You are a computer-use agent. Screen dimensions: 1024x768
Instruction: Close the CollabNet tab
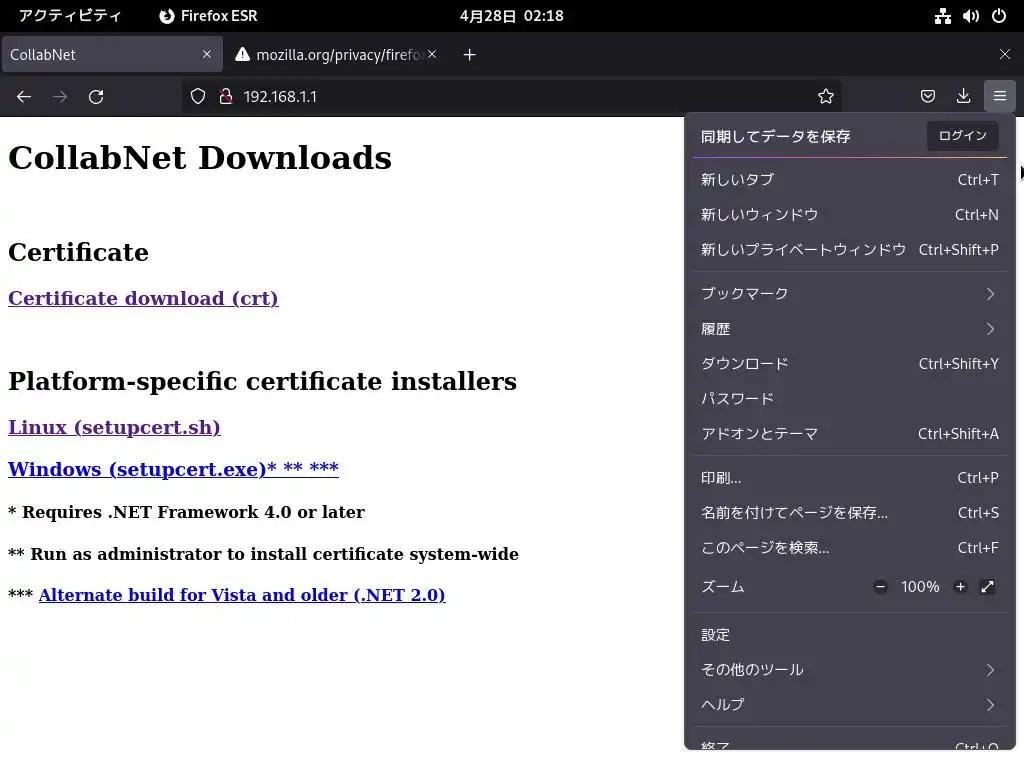(207, 54)
